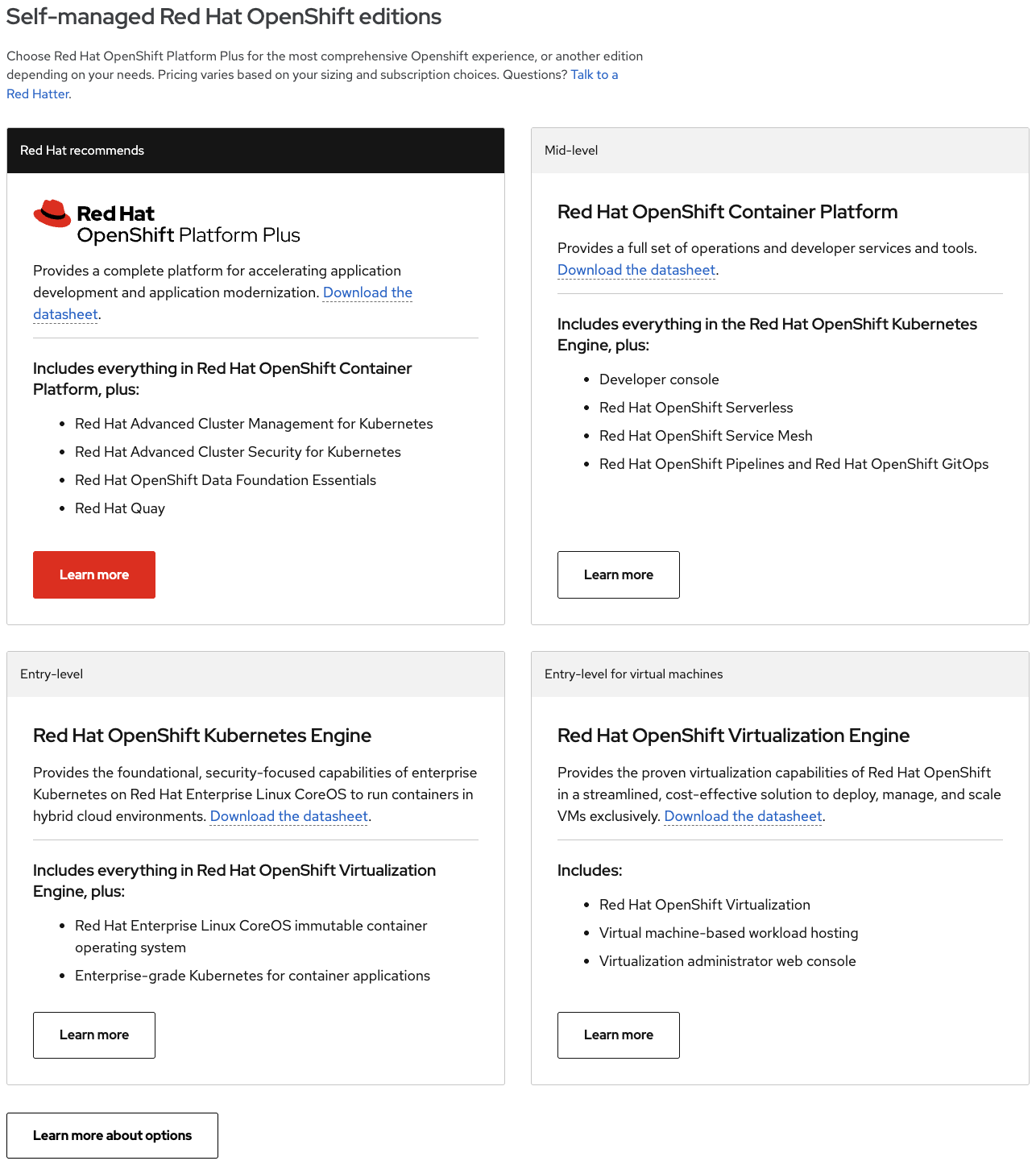Download the Kubernetes Engine datasheet
This screenshot has width=1036, height=1165.
point(289,816)
